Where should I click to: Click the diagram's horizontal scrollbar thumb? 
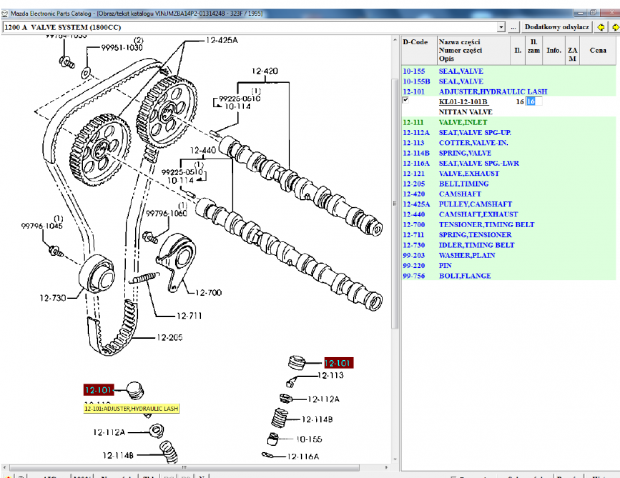click(184, 467)
